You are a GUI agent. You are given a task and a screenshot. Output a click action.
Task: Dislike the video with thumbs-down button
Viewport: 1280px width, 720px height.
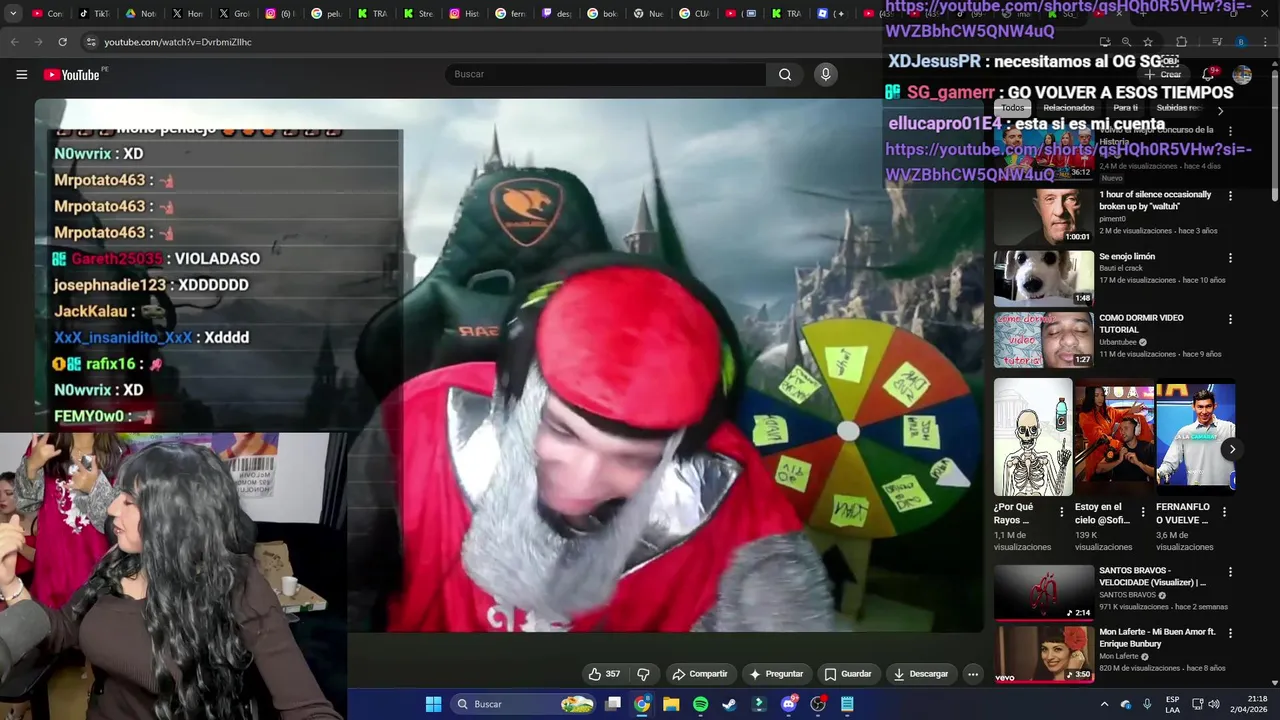[x=644, y=674]
